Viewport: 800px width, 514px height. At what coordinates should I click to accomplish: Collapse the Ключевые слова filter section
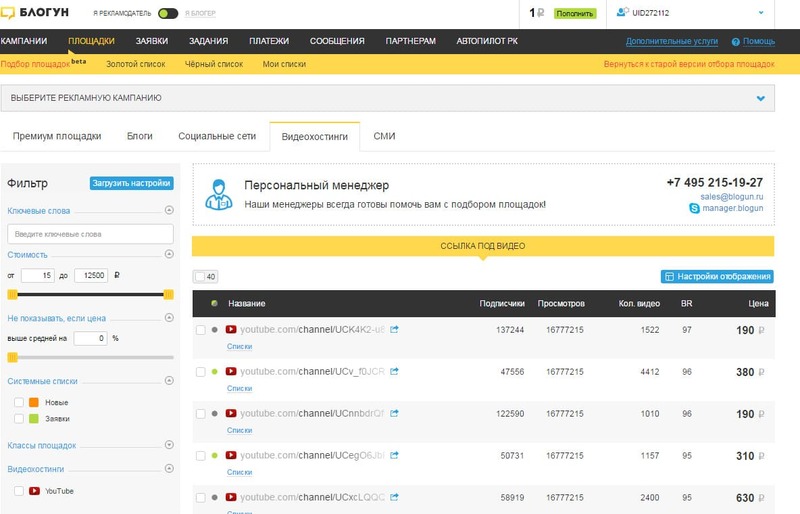coord(169,210)
